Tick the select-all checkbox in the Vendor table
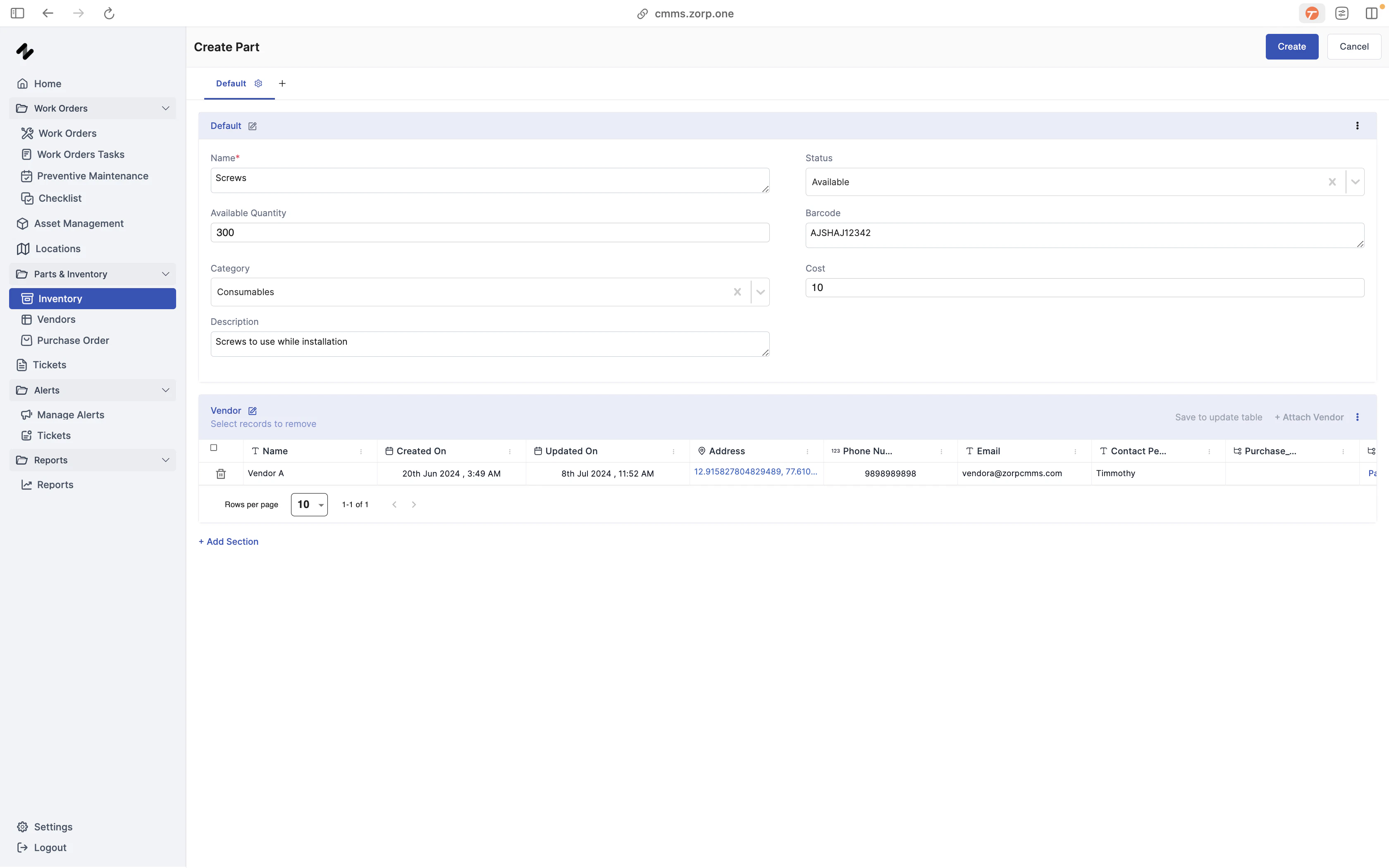 point(213,448)
